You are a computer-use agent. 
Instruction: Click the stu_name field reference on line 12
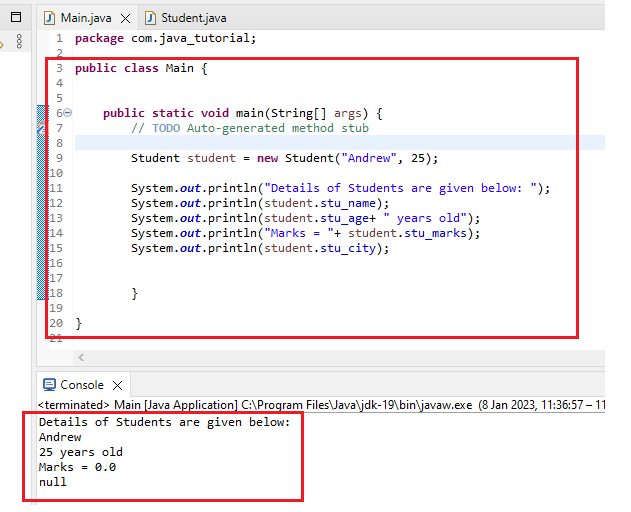pyautogui.click(x=348, y=203)
